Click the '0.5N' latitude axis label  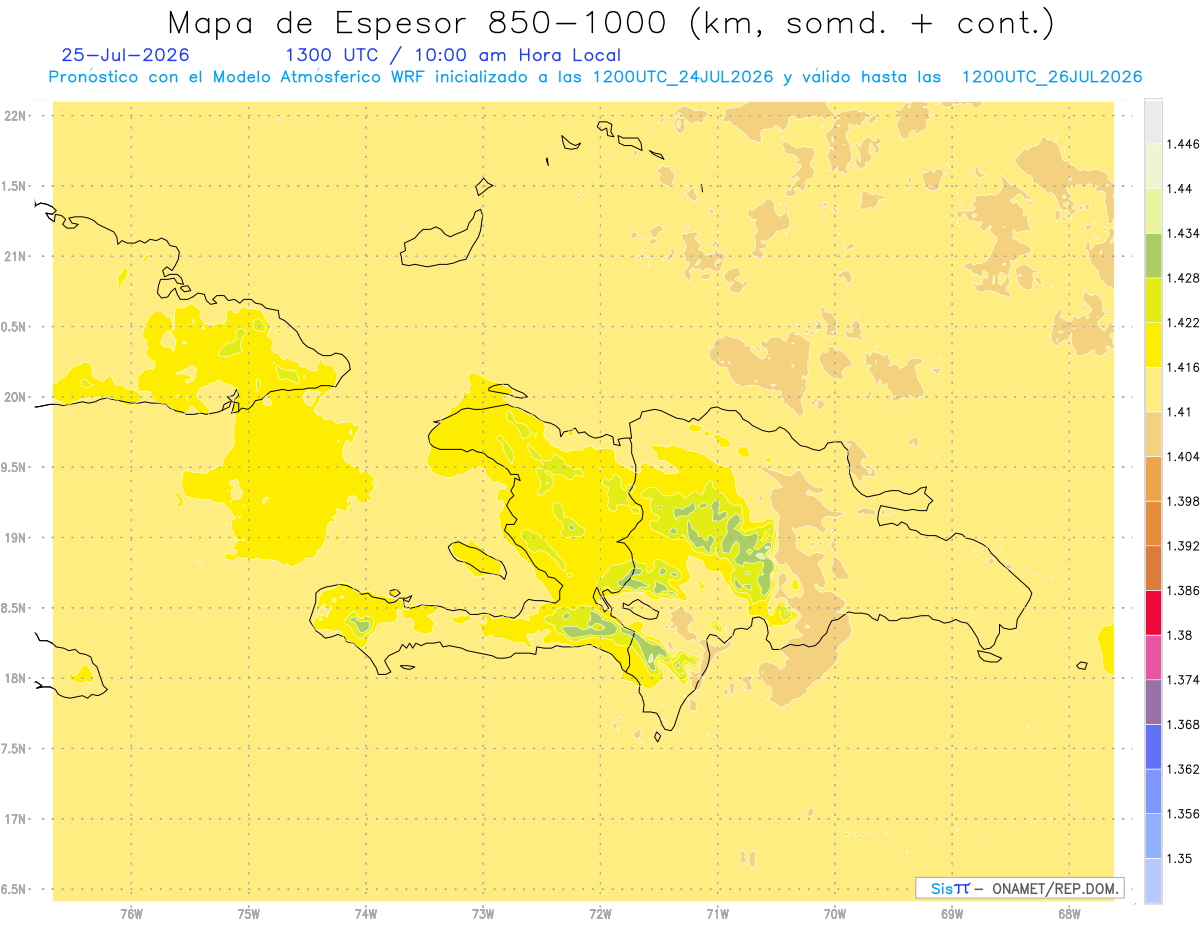pos(15,327)
